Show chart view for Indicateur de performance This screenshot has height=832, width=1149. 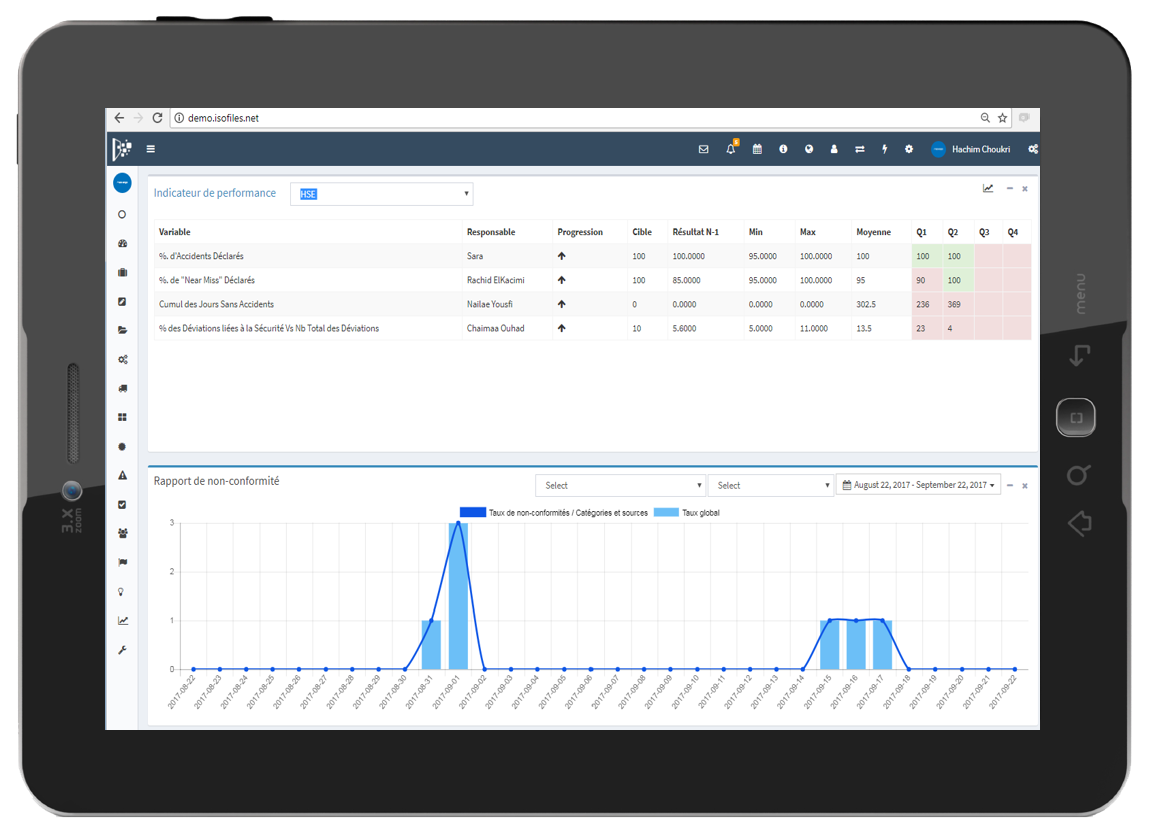click(x=988, y=188)
